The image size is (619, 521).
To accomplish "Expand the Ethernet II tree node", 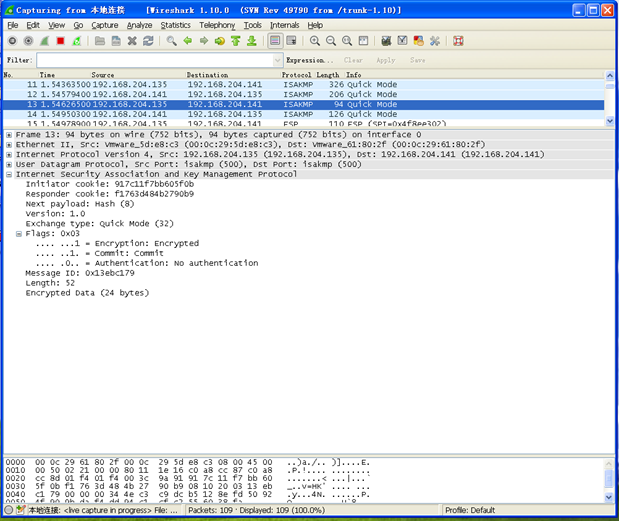I will [x=8, y=145].
